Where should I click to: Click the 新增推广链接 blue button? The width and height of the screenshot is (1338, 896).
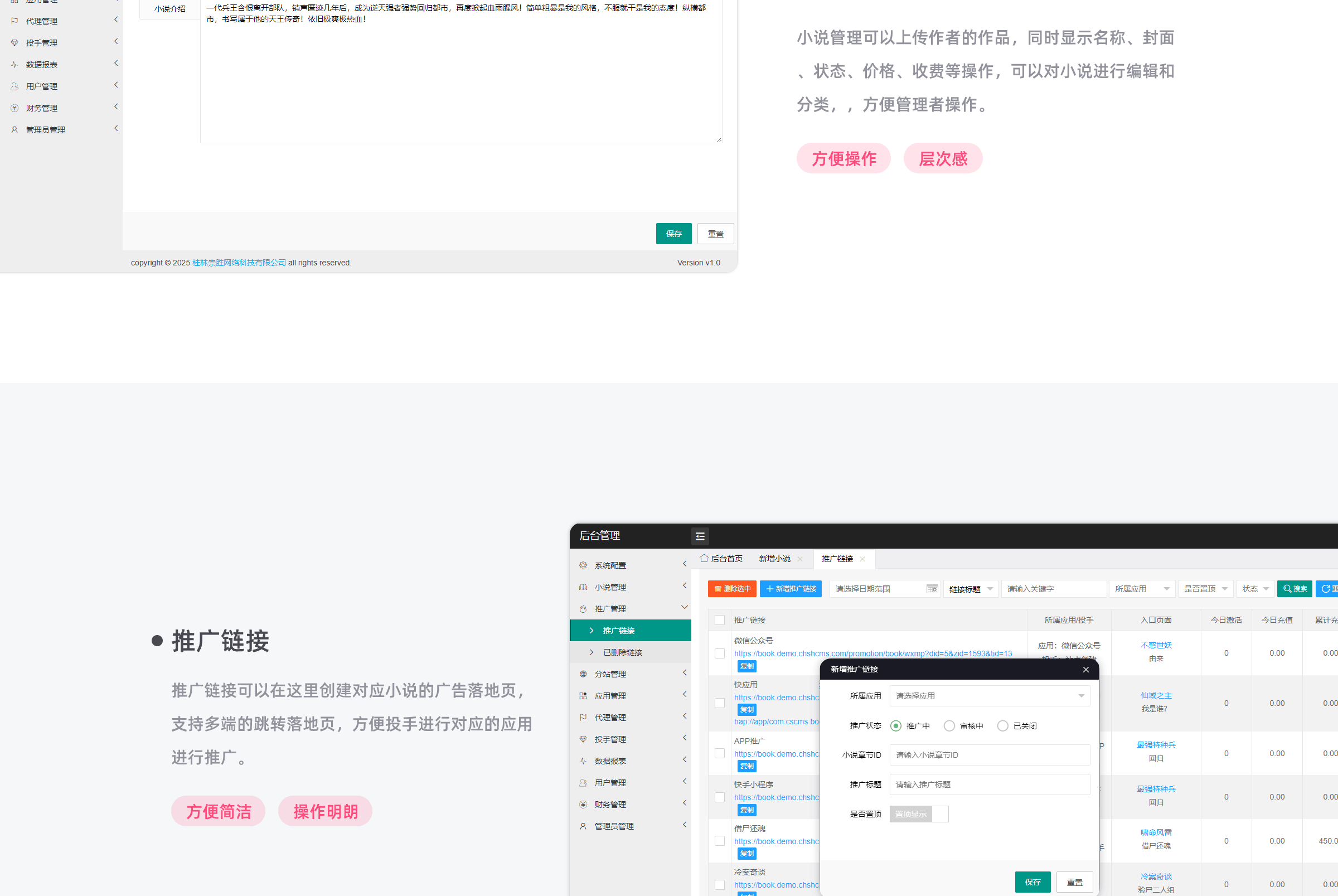[790, 589]
